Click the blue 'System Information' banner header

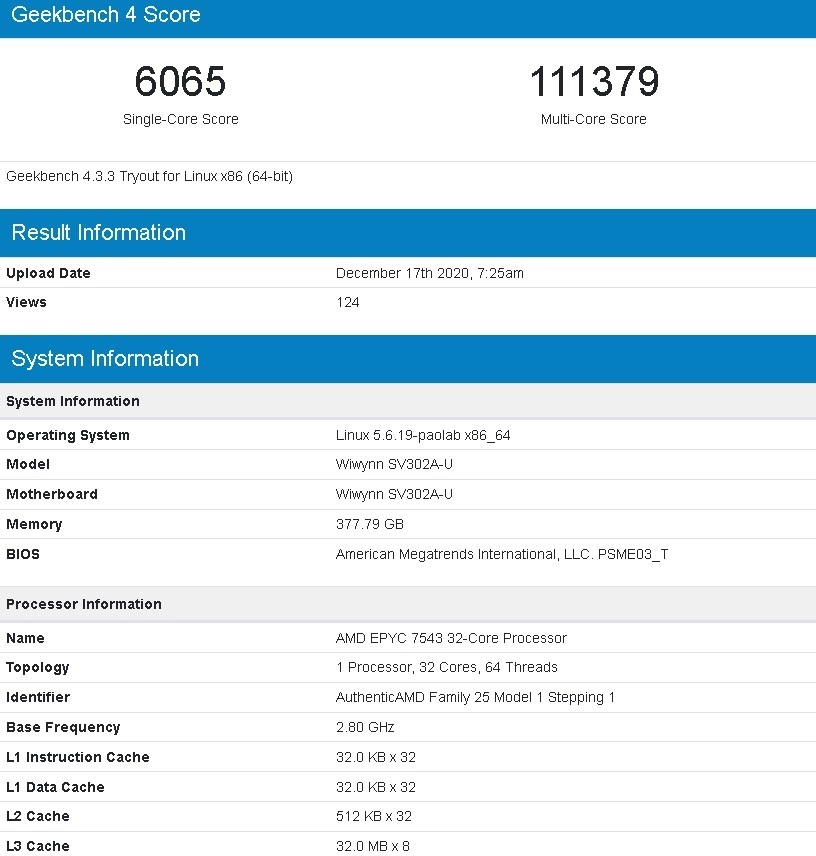(x=105, y=359)
